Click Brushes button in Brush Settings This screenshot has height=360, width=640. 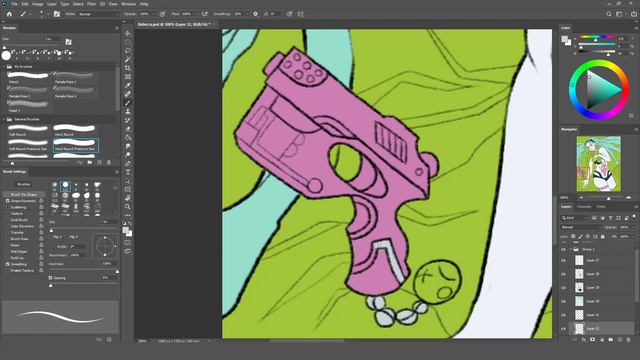click(x=24, y=184)
